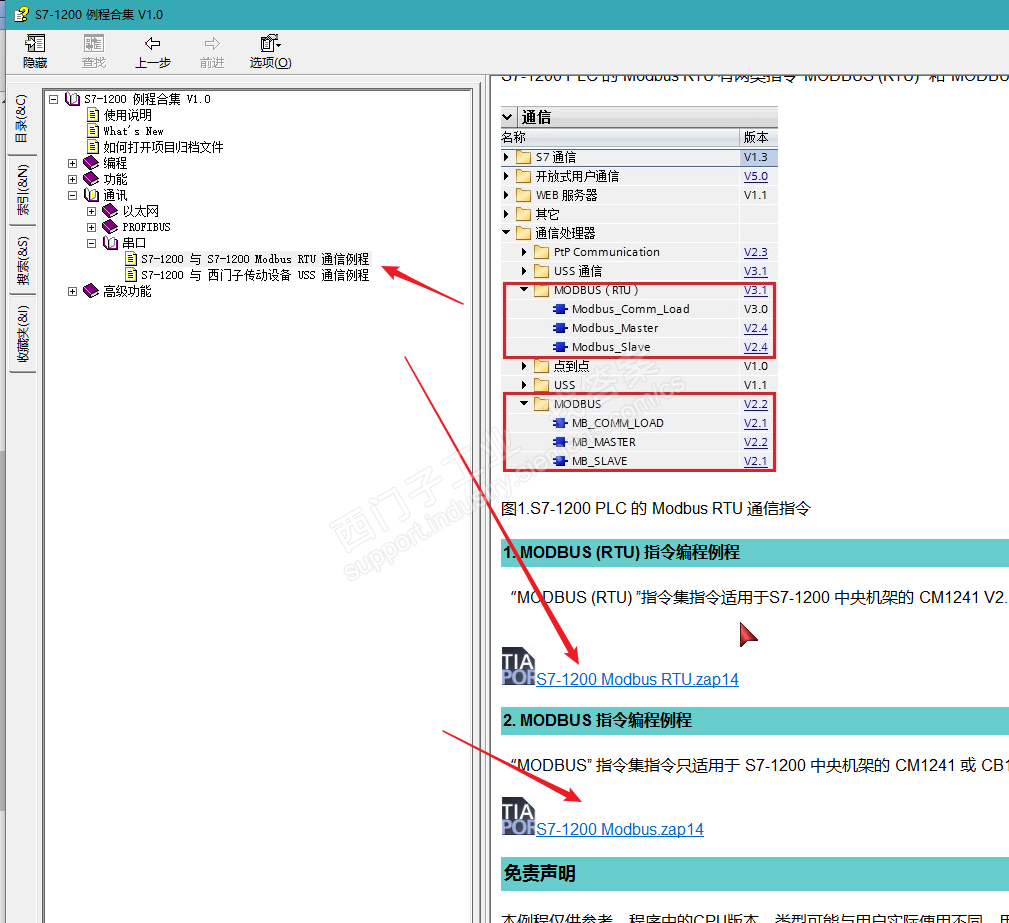Click the page icon beside 如何打开项目归档文件

point(93,147)
